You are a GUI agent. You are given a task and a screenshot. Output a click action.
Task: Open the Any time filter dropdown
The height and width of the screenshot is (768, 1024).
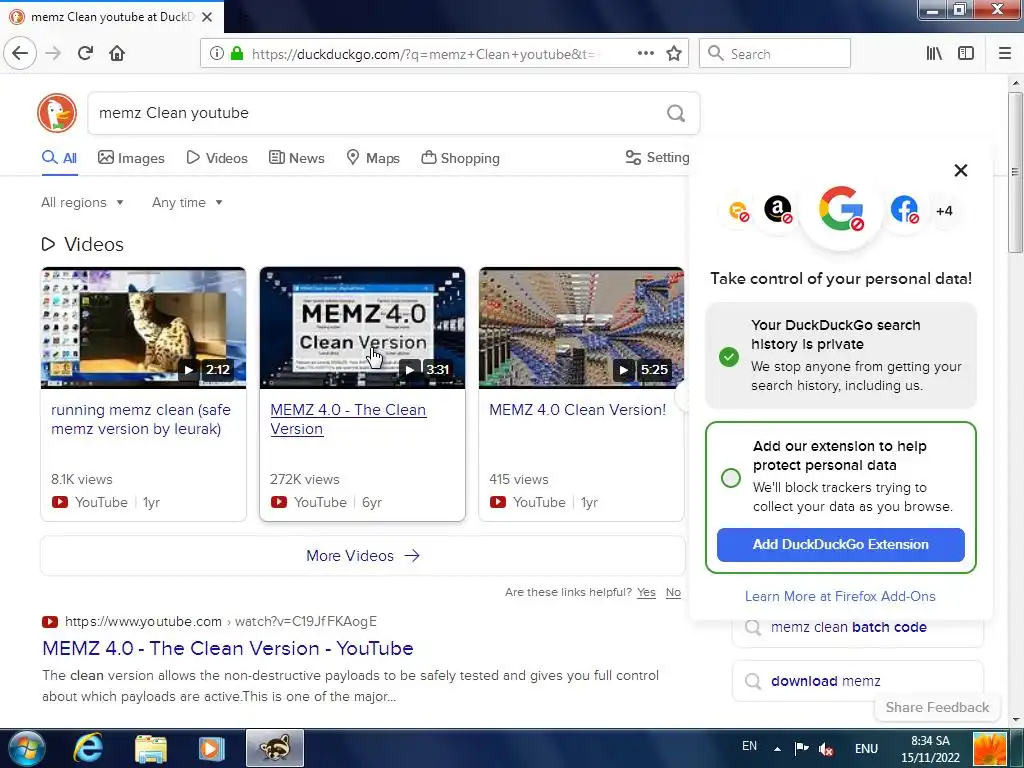coord(187,202)
